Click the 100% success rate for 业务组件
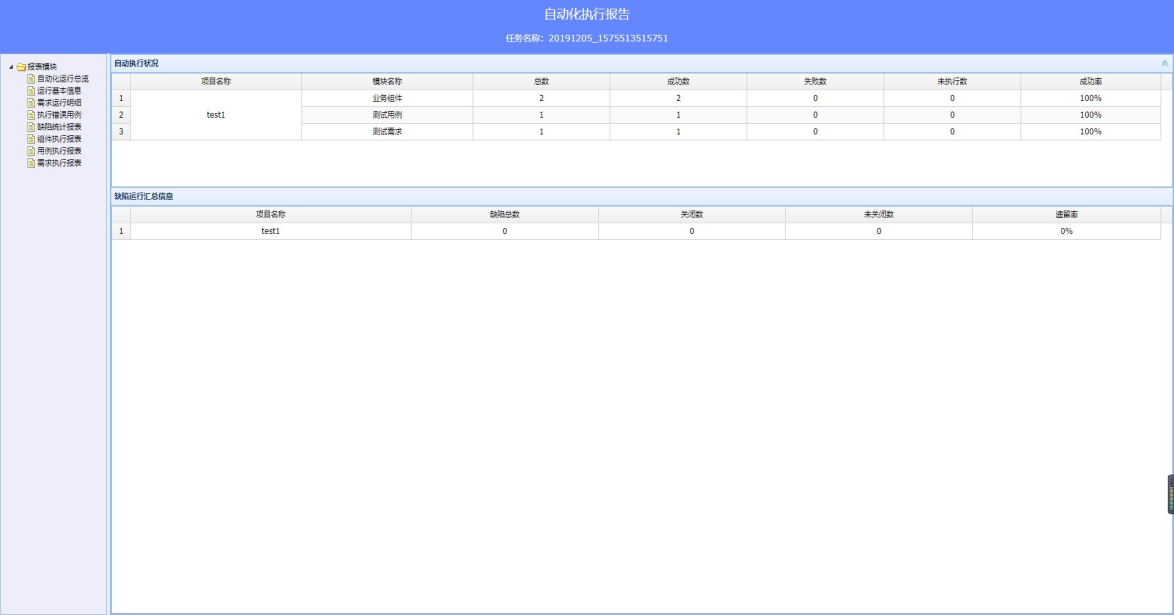Screen dimensions: 1174x615 [x=1091, y=98]
